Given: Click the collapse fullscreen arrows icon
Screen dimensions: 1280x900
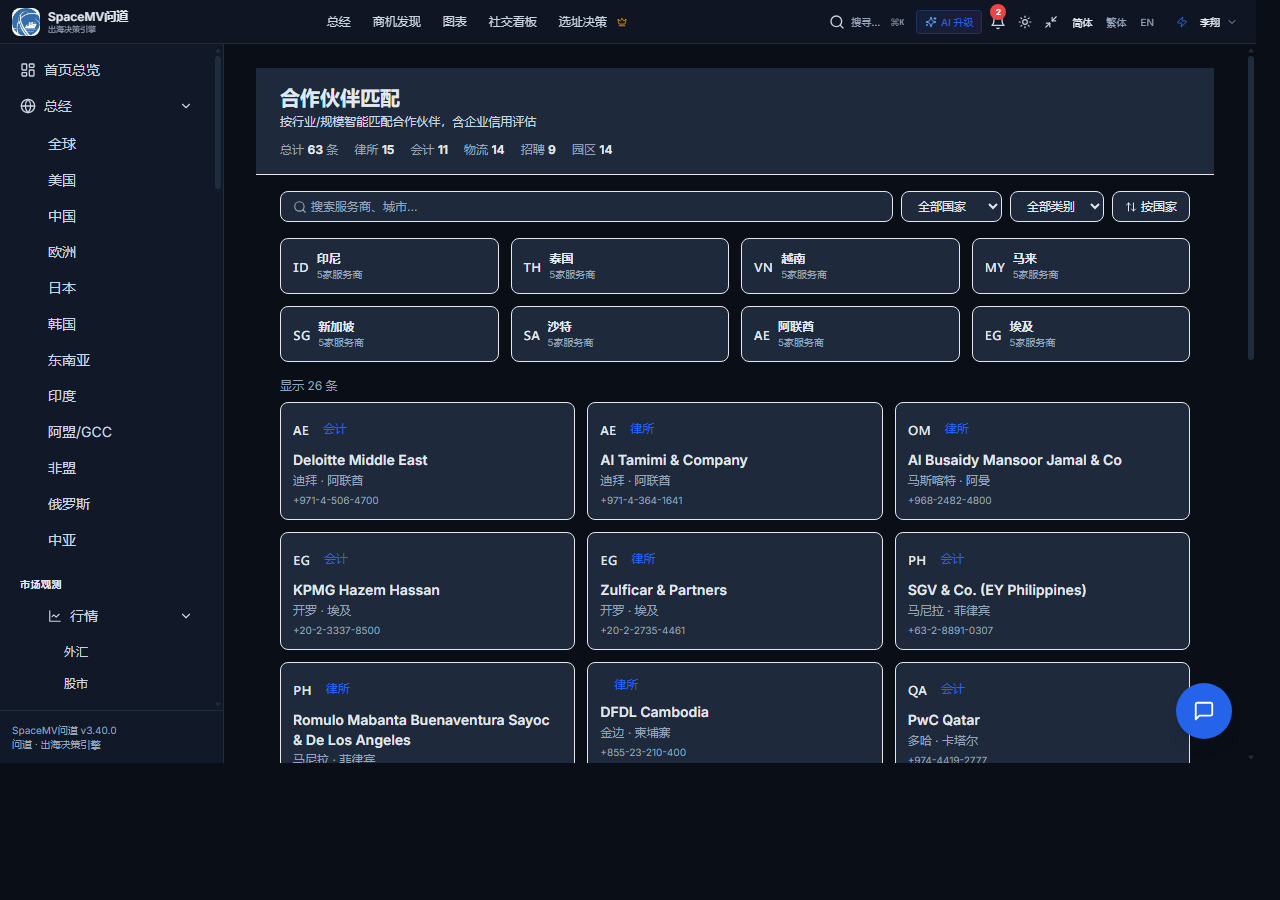Looking at the screenshot, I should [1051, 22].
